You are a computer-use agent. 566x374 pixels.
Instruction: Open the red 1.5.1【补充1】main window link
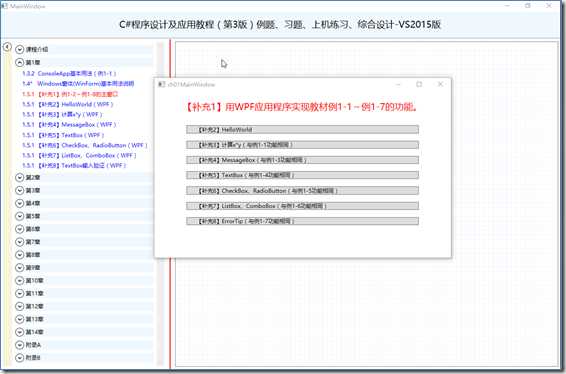coord(70,94)
